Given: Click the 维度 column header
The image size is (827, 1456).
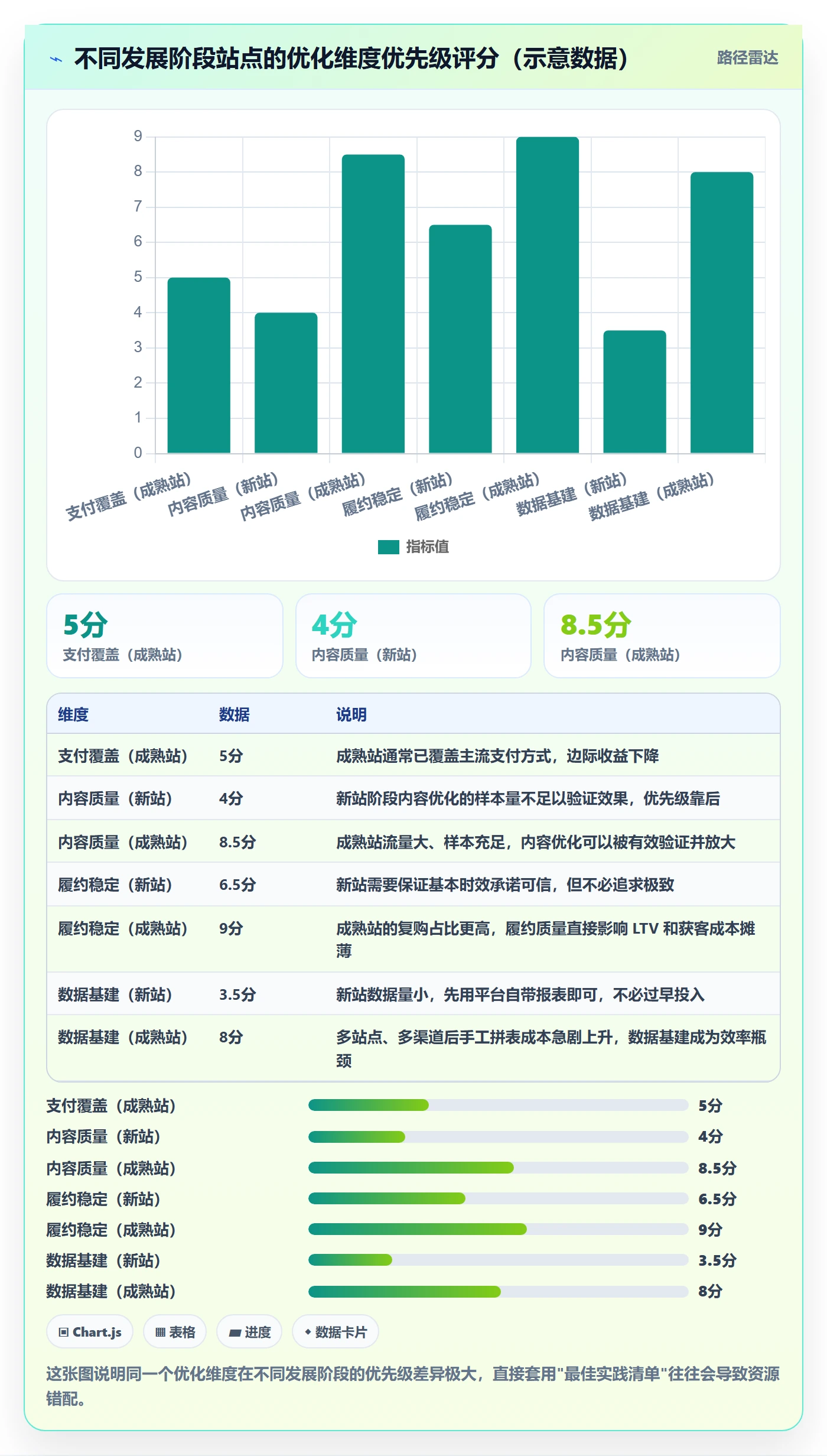Looking at the screenshot, I should coord(73,714).
